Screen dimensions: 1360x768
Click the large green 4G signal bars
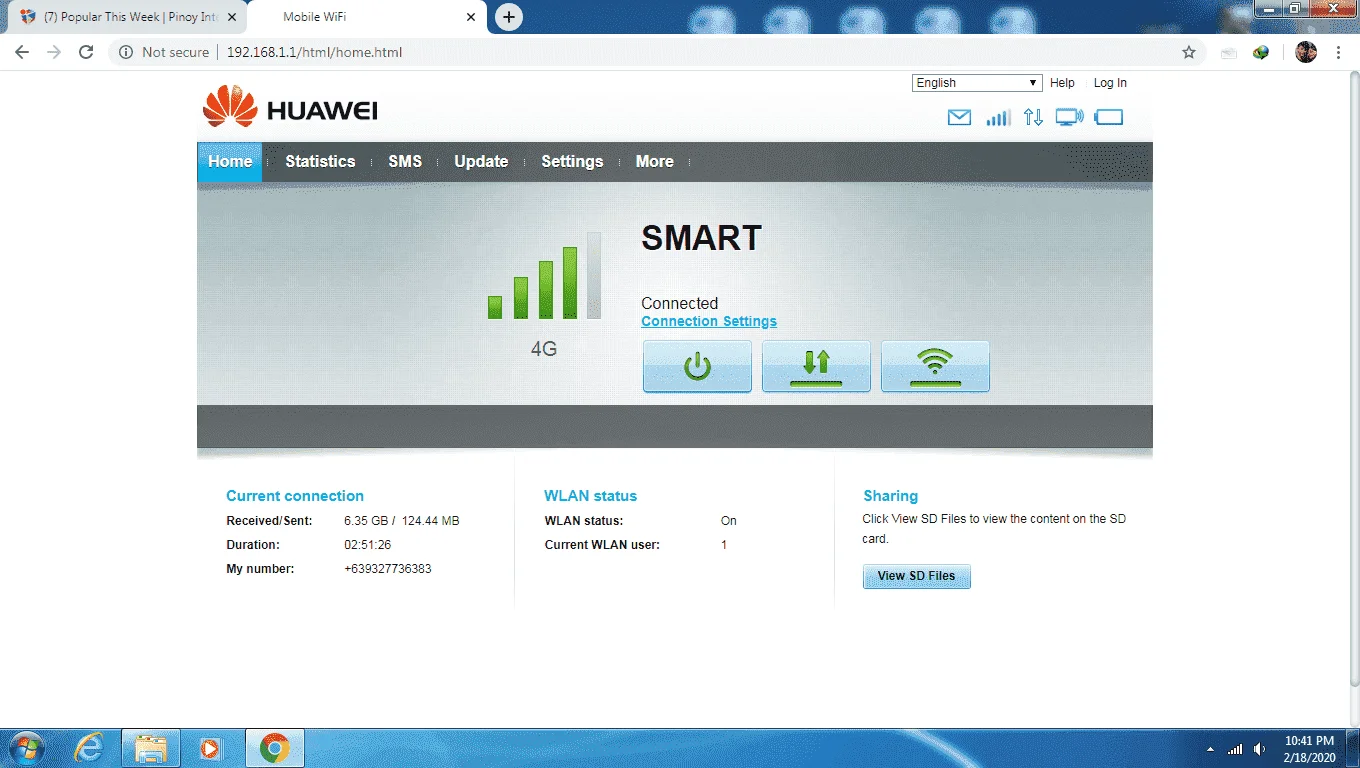[x=544, y=276]
